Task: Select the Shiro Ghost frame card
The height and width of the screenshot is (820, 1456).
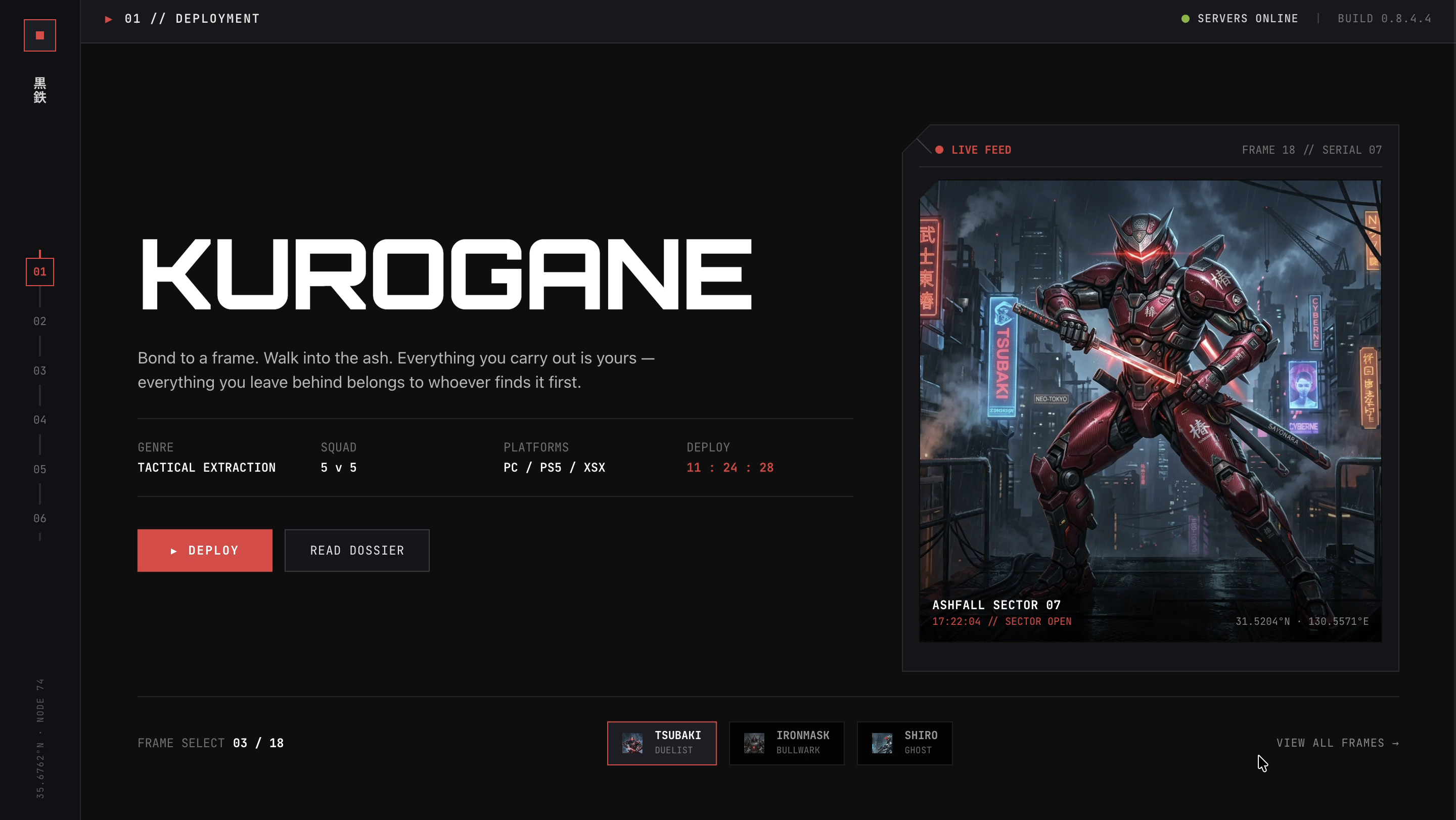Action: pos(904,743)
